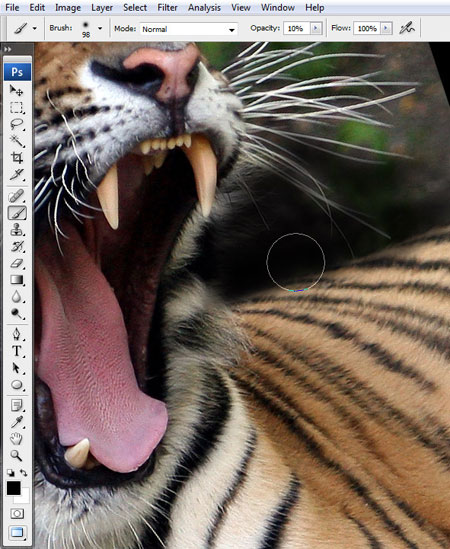Select the Clone Stamp tool
The image size is (450, 549).
click(16, 230)
